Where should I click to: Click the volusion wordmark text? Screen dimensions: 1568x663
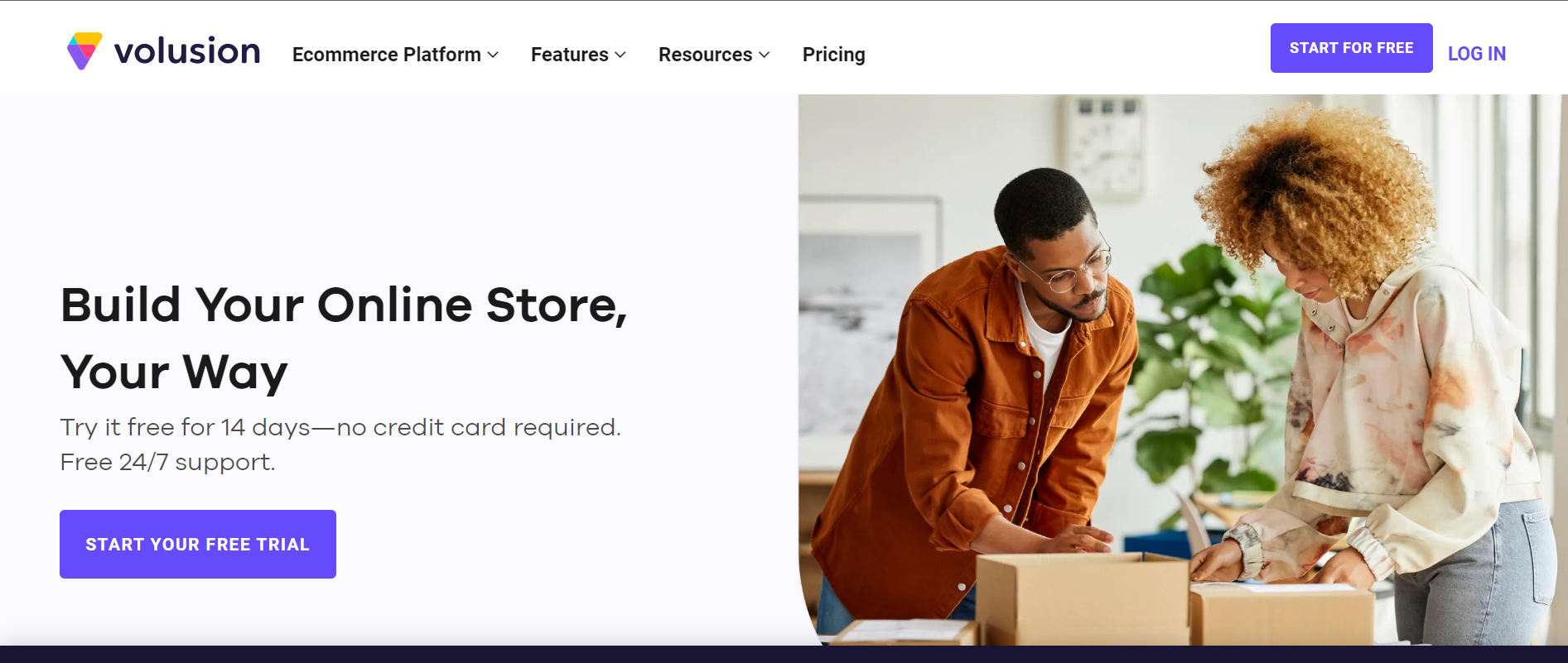187,51
